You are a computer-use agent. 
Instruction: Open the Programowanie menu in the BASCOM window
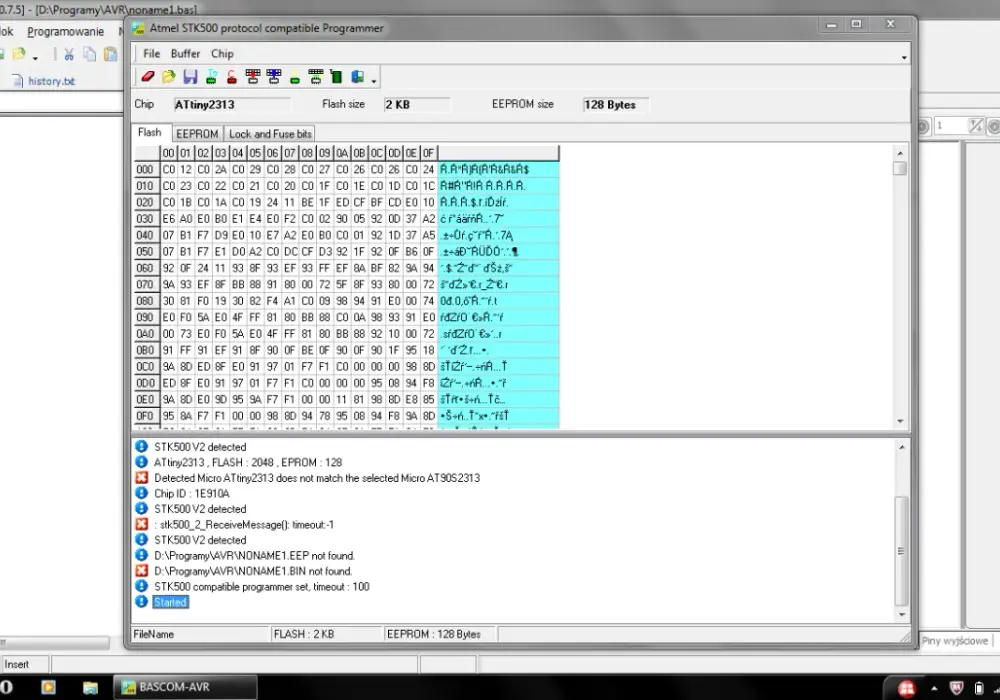coord(65,31)
